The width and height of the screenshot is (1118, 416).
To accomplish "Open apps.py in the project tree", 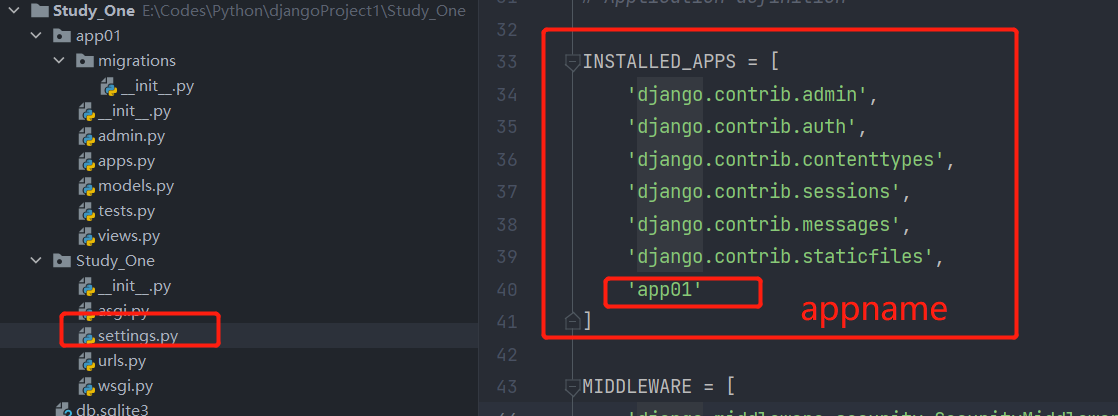I will click(x=126, y=161).
